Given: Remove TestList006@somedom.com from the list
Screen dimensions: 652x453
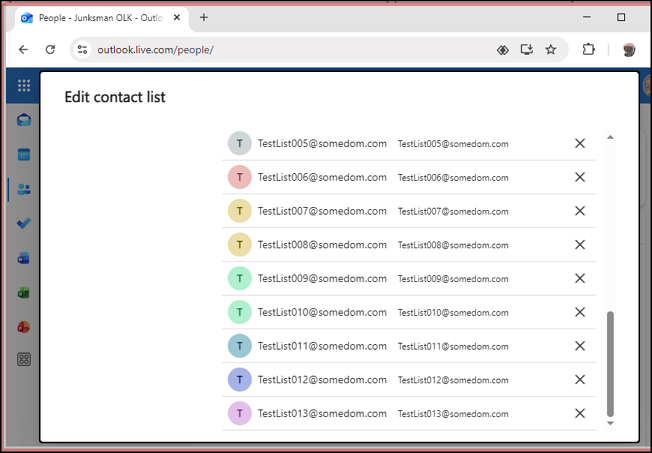Looking at the screenshot, I should pos(580,177).
